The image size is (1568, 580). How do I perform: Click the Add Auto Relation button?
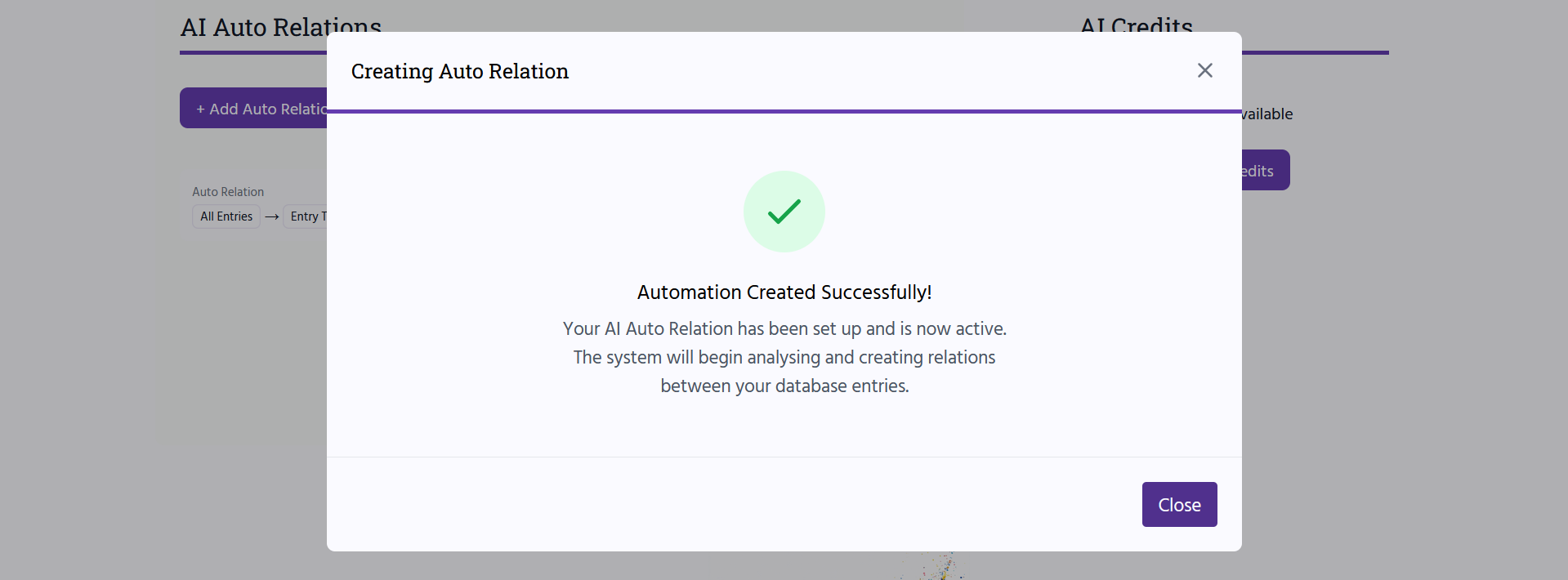[253, 108]
